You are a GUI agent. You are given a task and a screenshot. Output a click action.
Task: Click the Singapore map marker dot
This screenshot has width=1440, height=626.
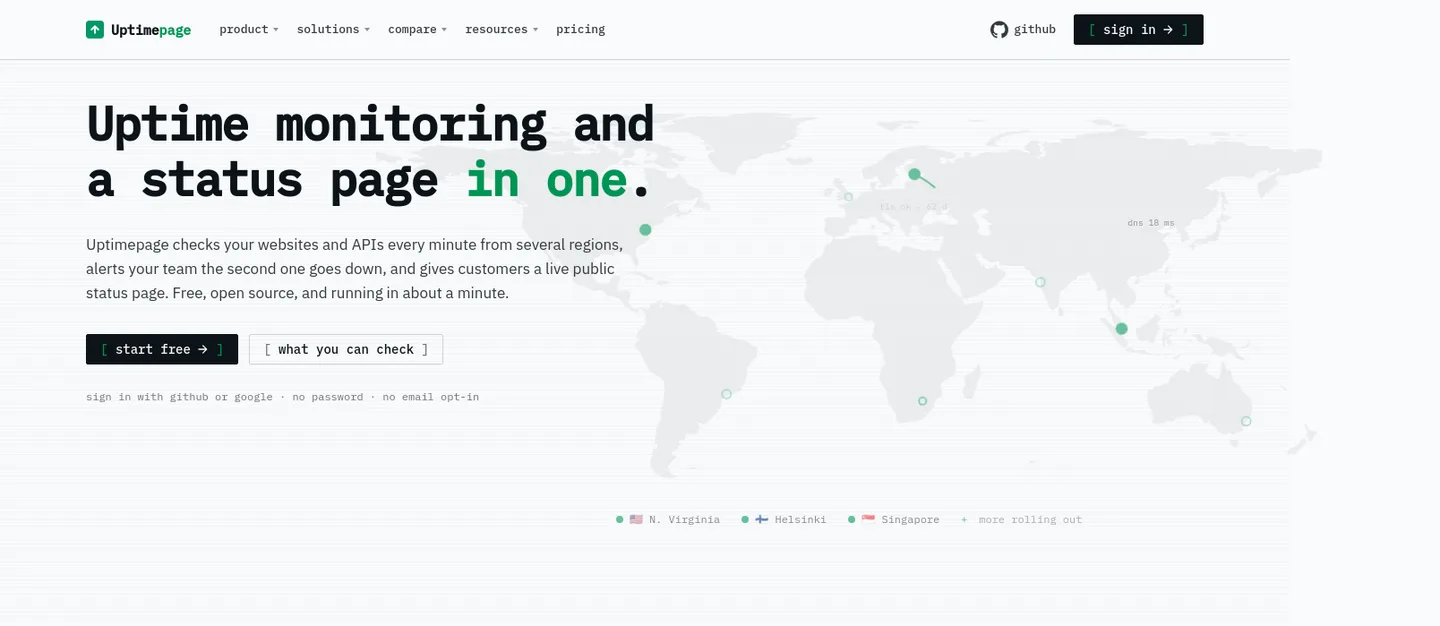click(x=1122, y=329)
